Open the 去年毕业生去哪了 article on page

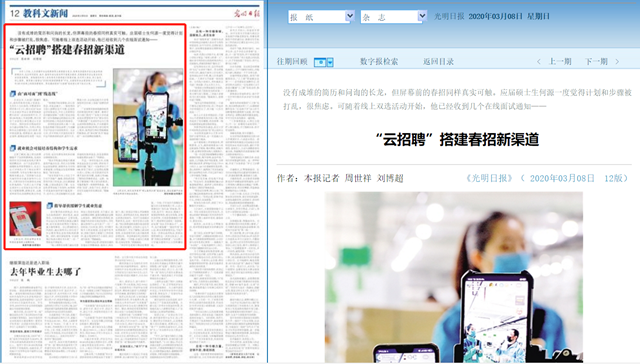tap(46, 272)
